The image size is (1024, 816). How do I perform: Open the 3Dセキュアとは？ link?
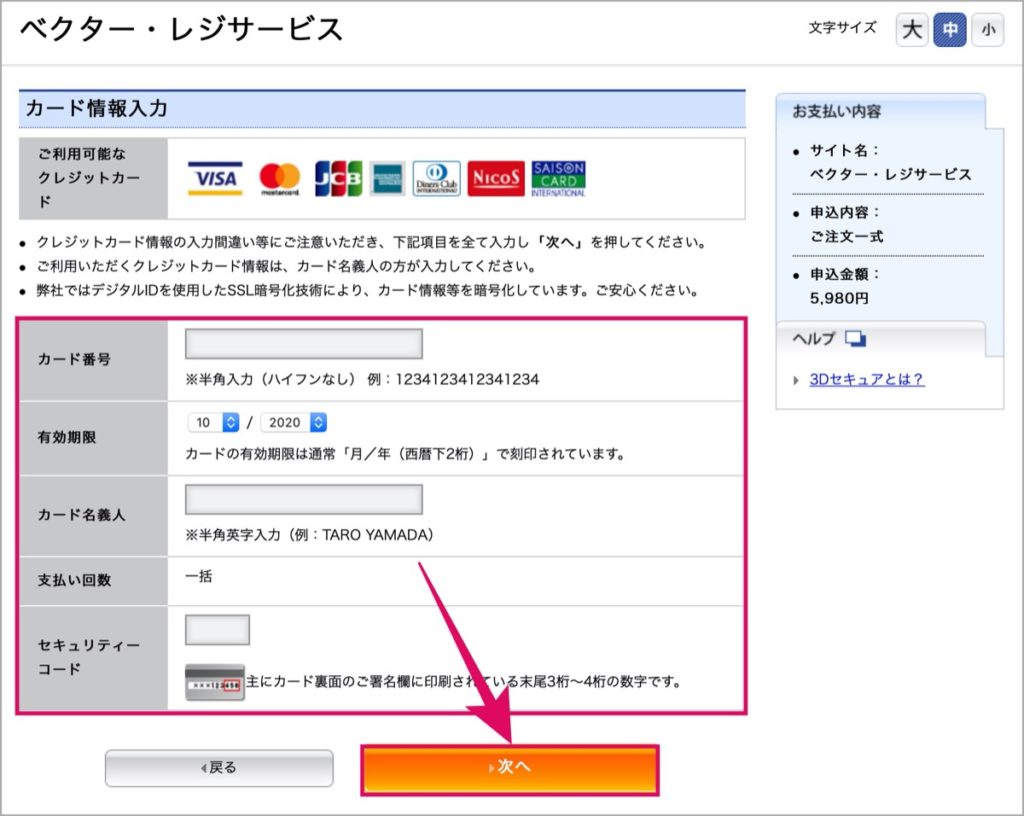tap(867, 379)
